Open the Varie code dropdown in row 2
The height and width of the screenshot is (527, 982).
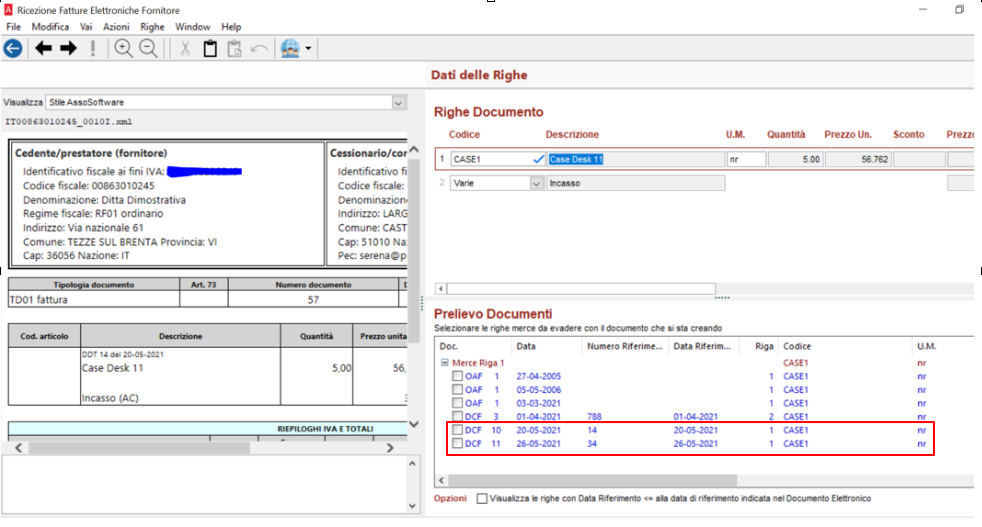(536, 183)
